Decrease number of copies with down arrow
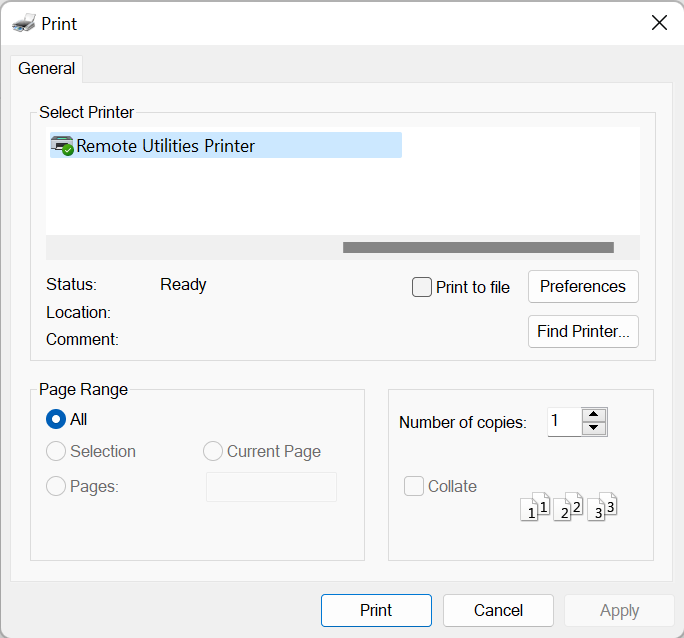Viewport: 684px width, 638px height. 594,428
